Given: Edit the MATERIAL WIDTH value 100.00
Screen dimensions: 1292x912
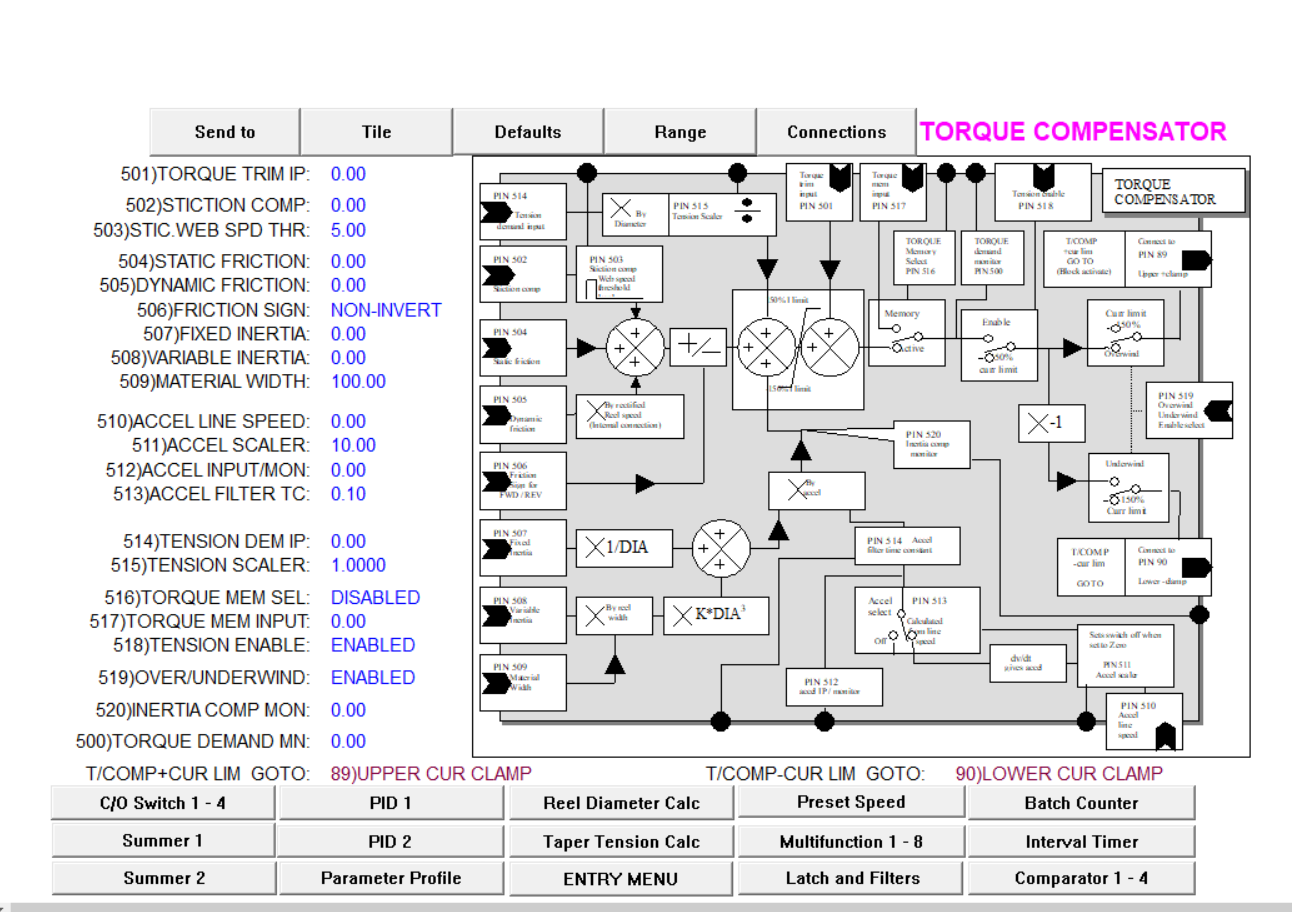Looking at the screenshot, I should tap(358, 382).
